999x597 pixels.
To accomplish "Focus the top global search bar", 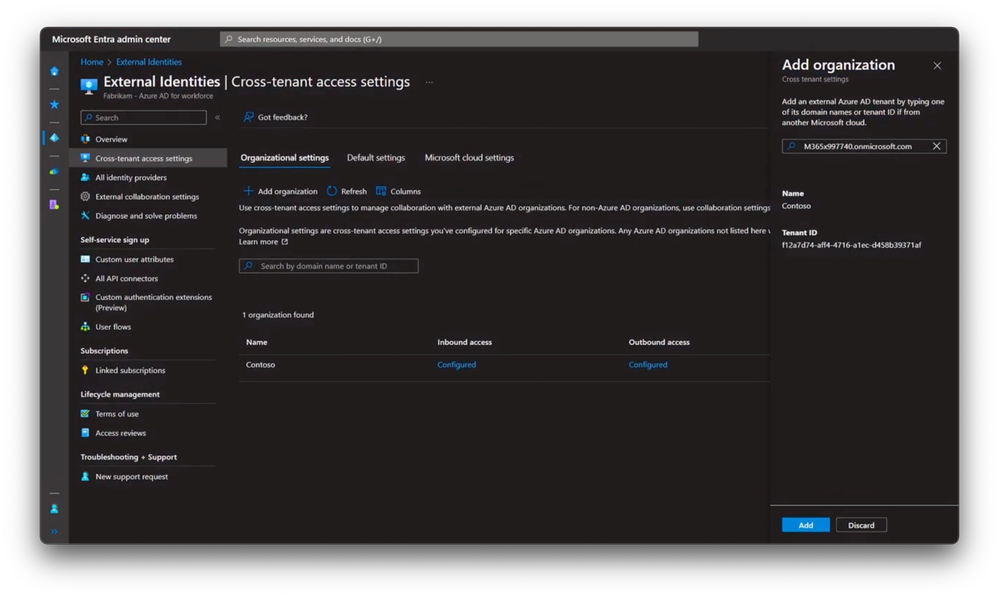I will pos(459,39).
